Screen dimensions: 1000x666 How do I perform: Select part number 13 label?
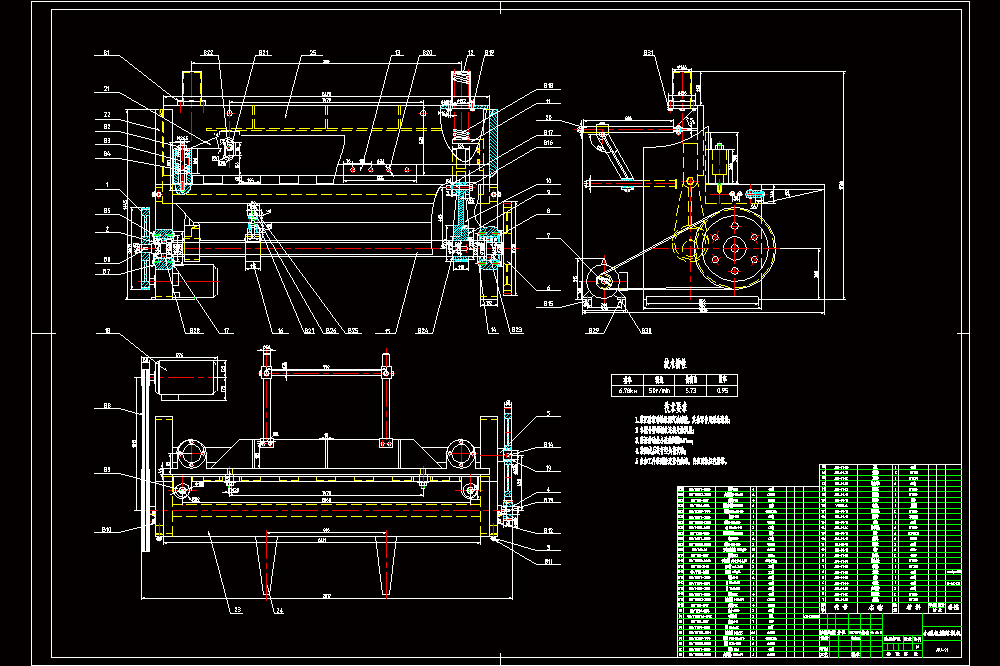[397, 53]
